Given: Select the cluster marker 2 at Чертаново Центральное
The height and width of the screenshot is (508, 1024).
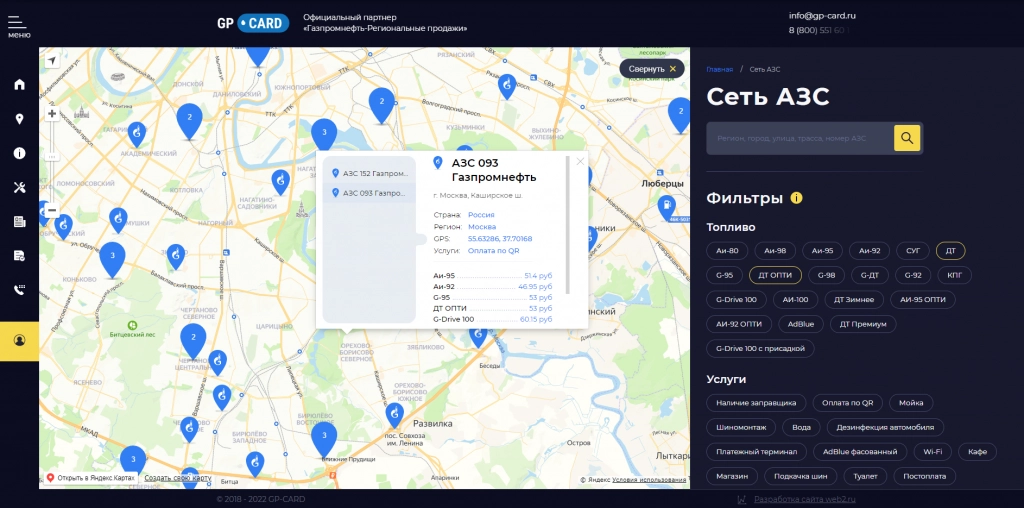Looking at the screenshot, I should (193, 341).
